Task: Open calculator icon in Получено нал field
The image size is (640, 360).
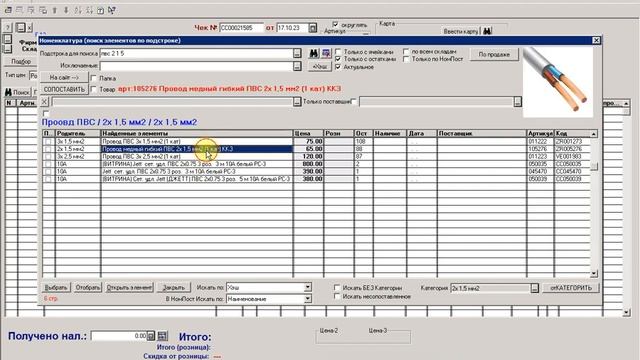Action: tap(151, 336)
